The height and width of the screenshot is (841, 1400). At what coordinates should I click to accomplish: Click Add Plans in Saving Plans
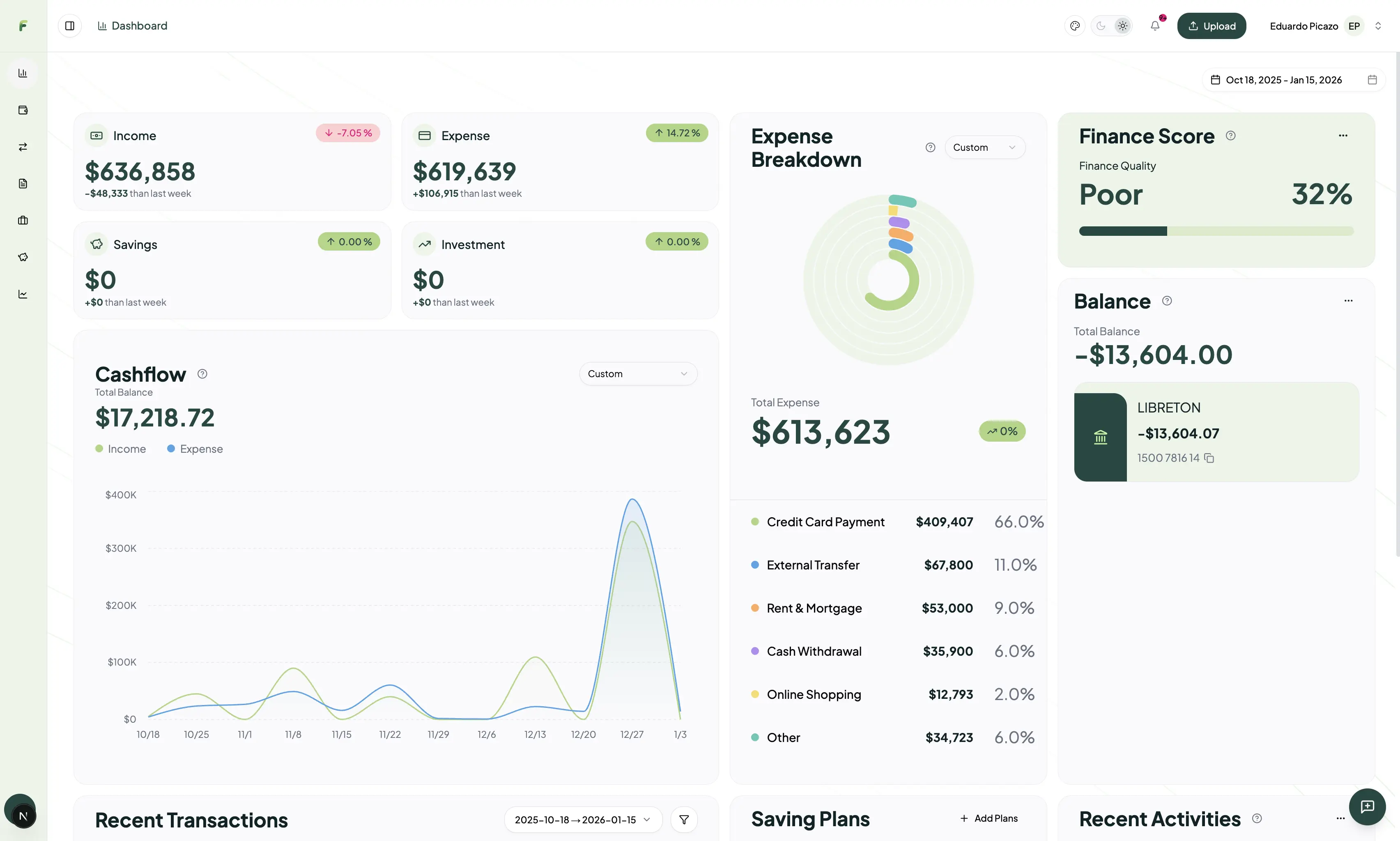click(x=989, y=818)
